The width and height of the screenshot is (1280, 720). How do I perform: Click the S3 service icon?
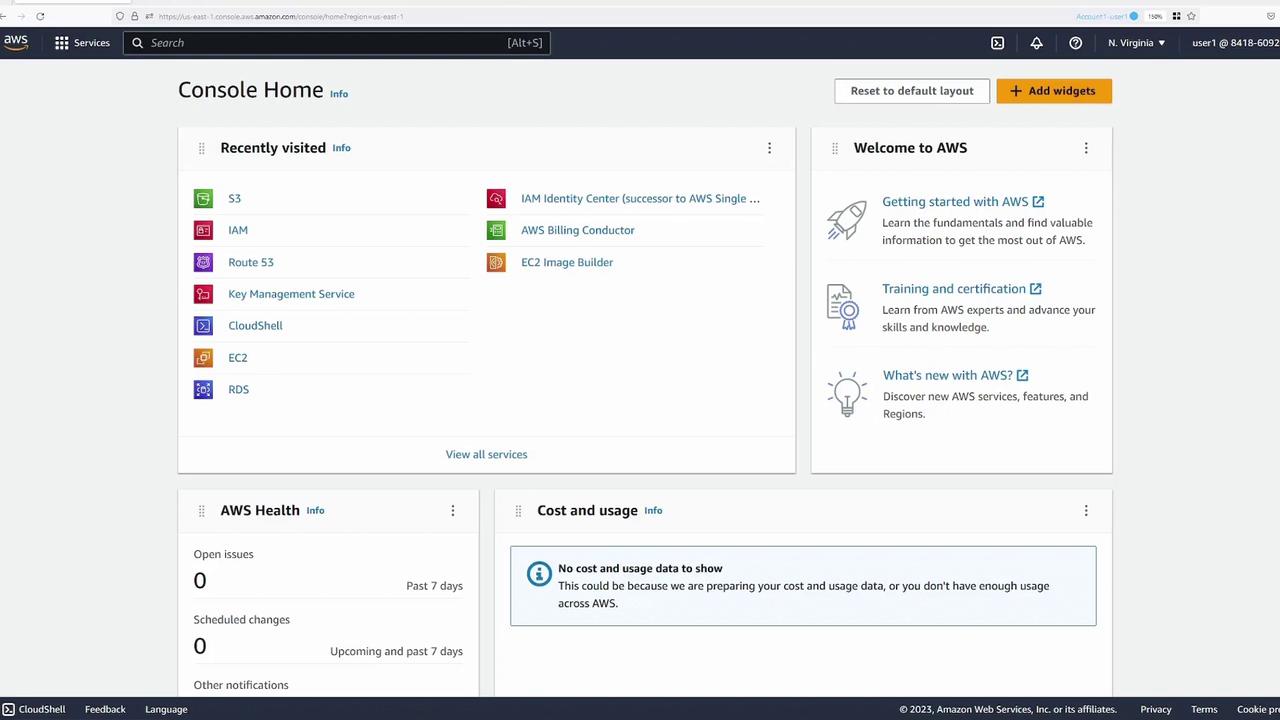[203, 198]
